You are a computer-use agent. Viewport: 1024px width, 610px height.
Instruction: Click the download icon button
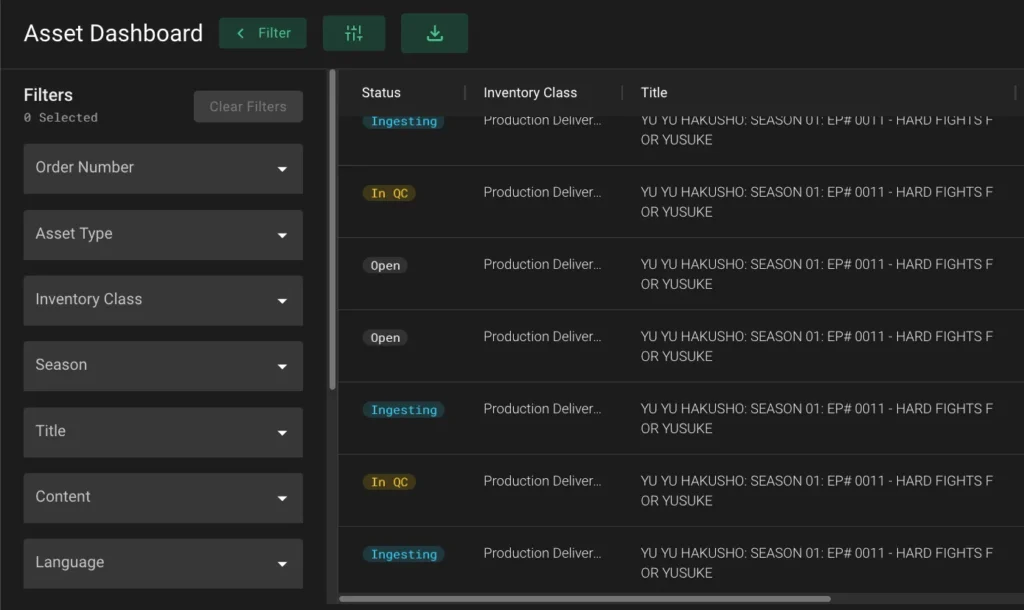(x=434, y=33)
